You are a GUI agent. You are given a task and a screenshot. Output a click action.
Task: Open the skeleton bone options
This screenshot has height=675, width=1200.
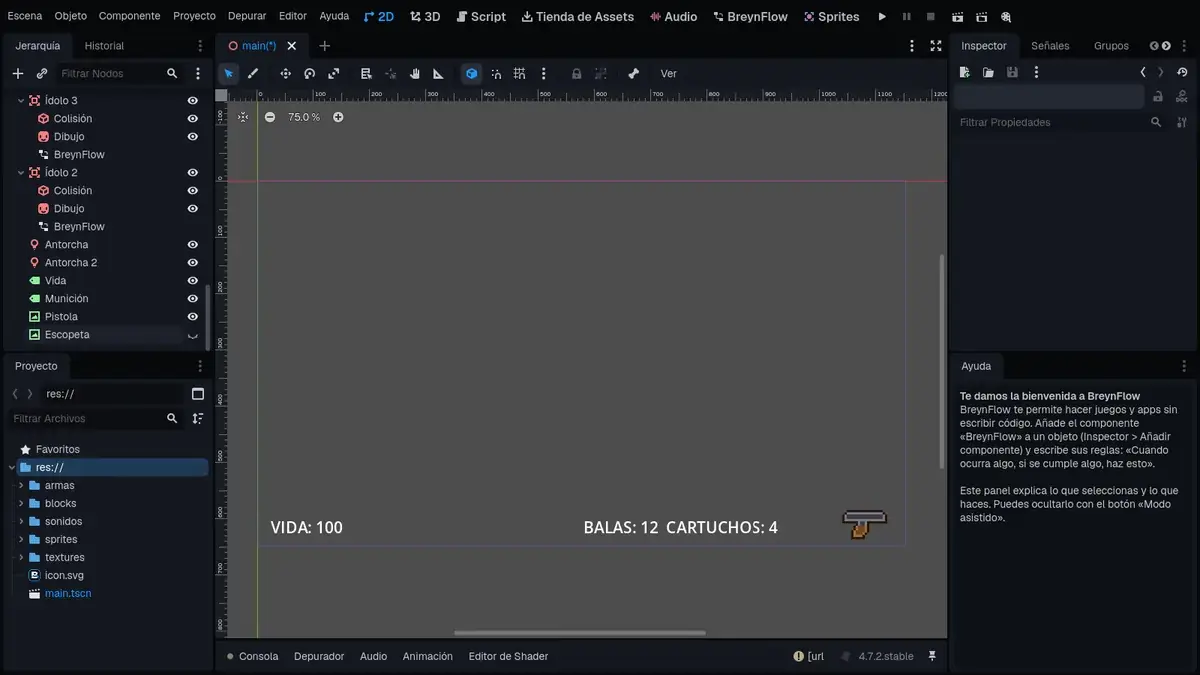point(633,73)
